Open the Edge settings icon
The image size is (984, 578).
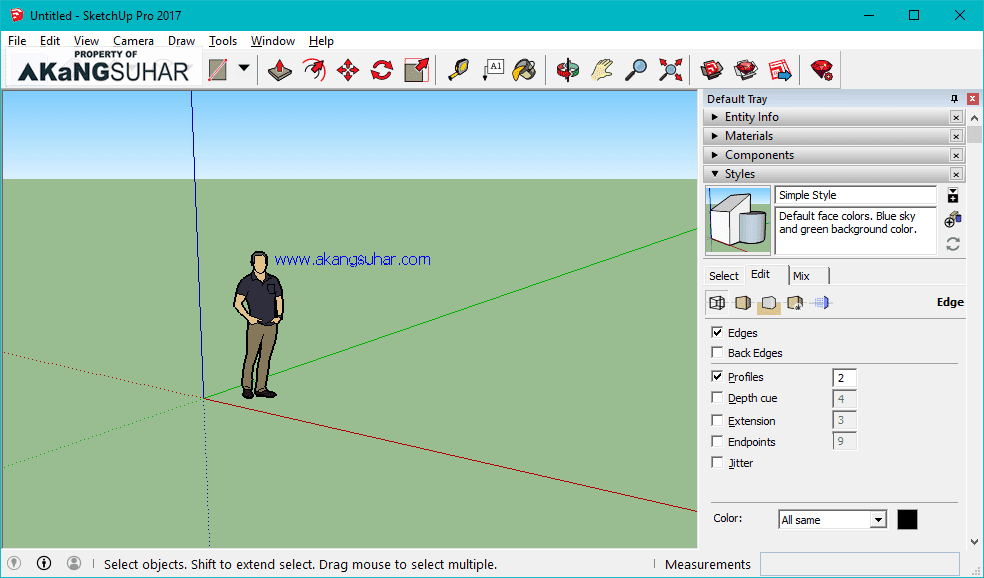click(717, 303)
